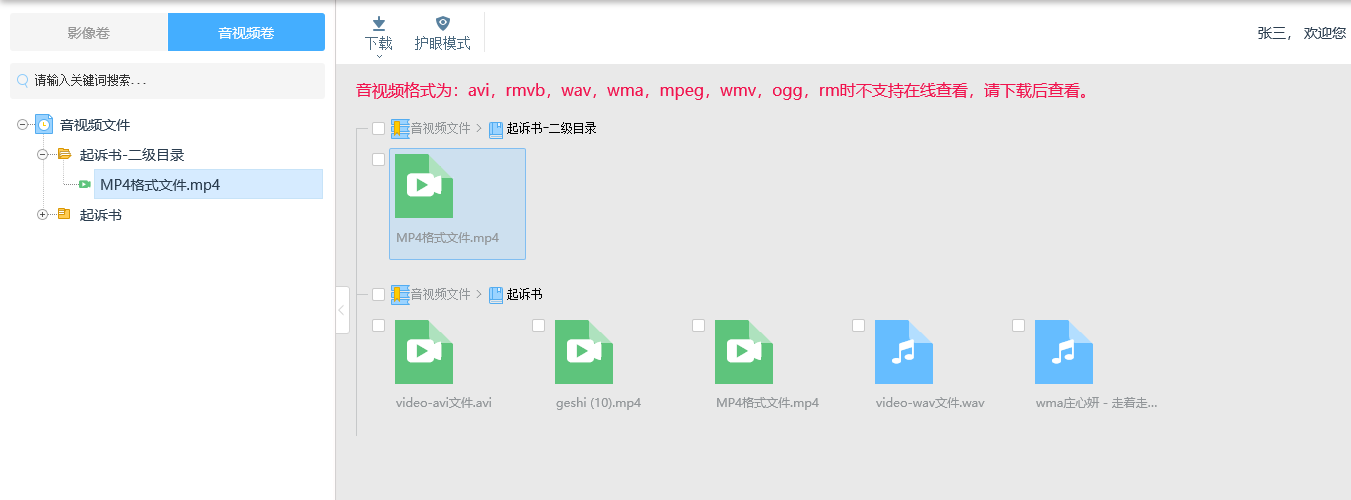Image resolution: width=1351 pixels, height=500 pixels.
Task: Check the selected MP4格式文件.mp4 checkbox in first section
Action: [378, 159]
